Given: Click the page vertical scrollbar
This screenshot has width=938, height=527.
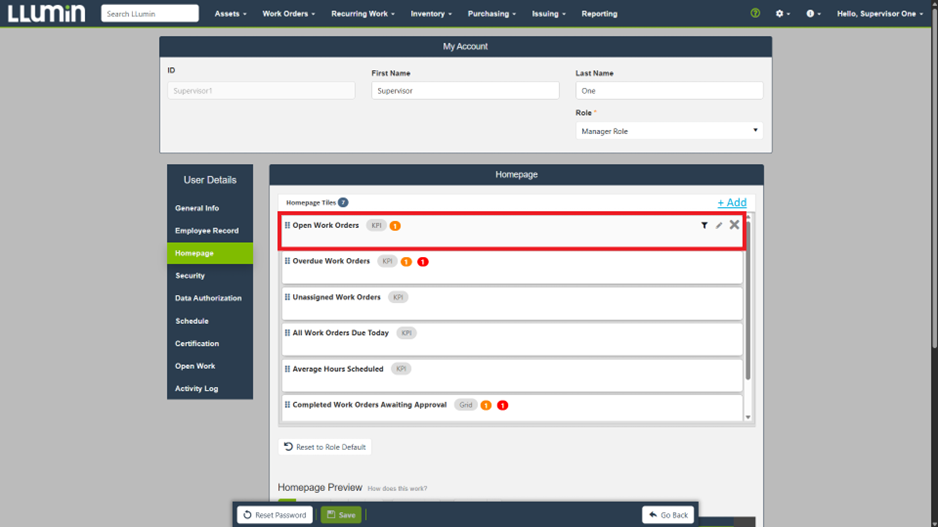Looking at the screenshot, I should (934, 179).
